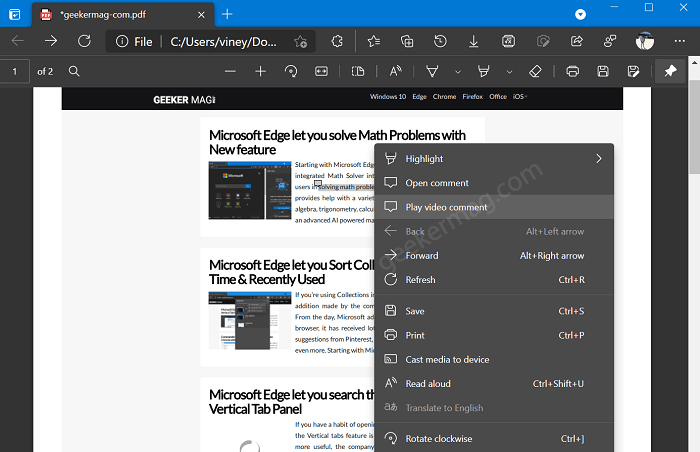Expand the Highlight submenu in context menu
The height and width of the screenshot is (452, 700).
[x=494, y=159]
